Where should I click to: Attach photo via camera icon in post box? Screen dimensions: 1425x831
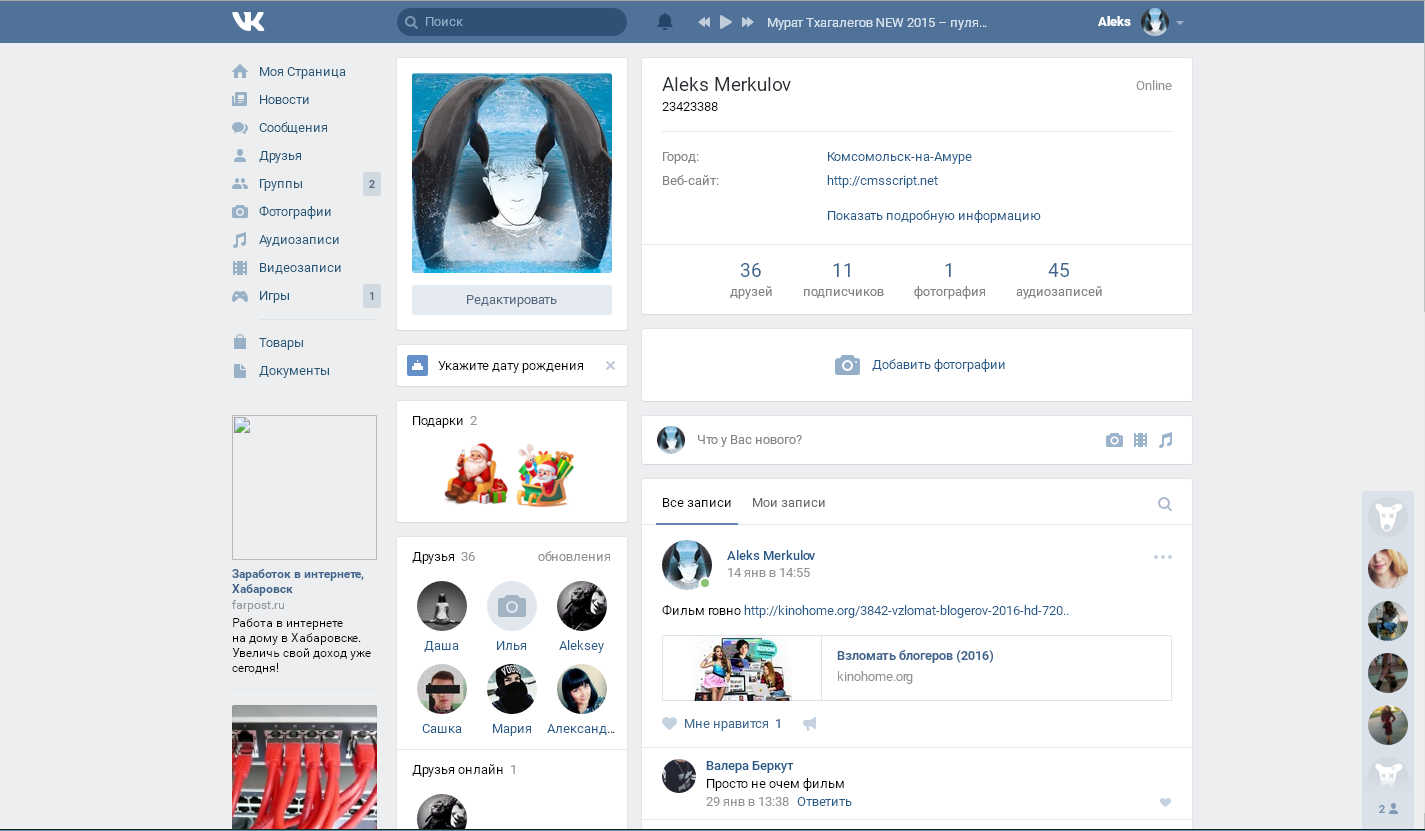(x=1114, y=440)
